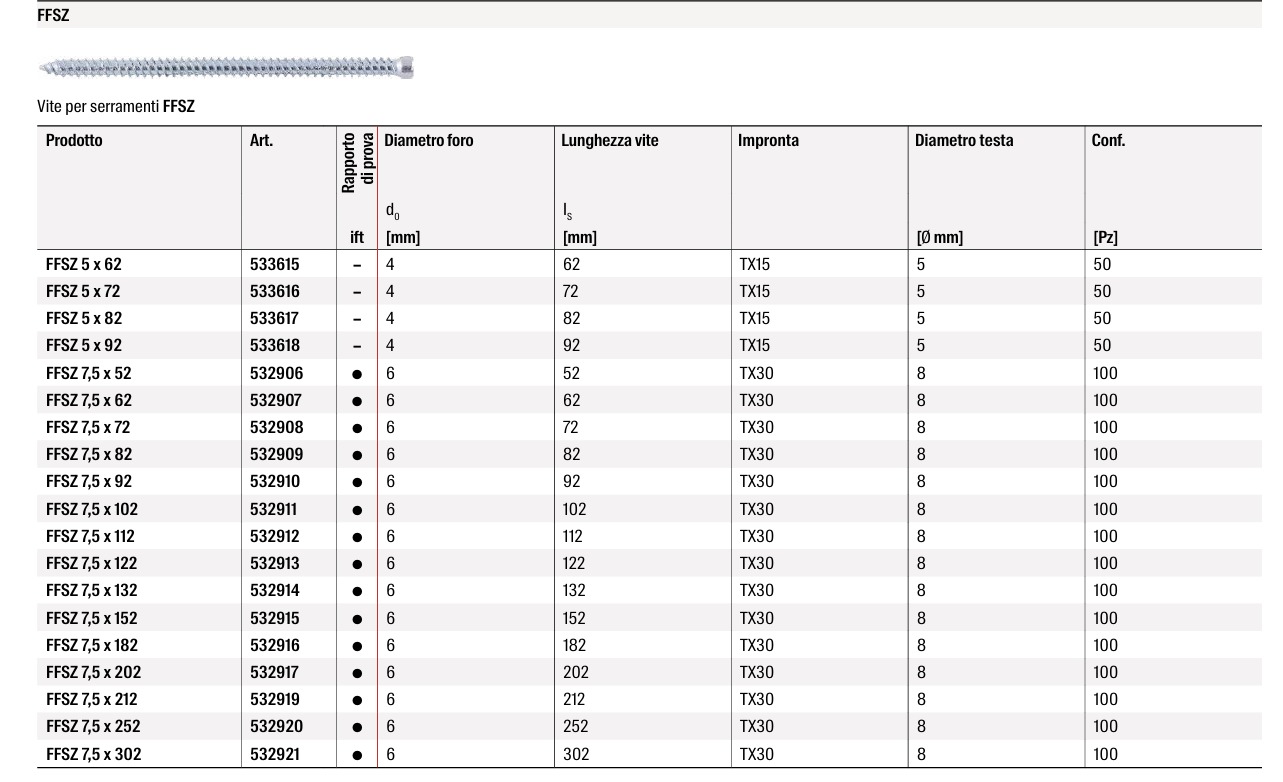Click product FFSZ 7,5 x 92
This screenshot has width=1283, height=782.
click(89, 481)
